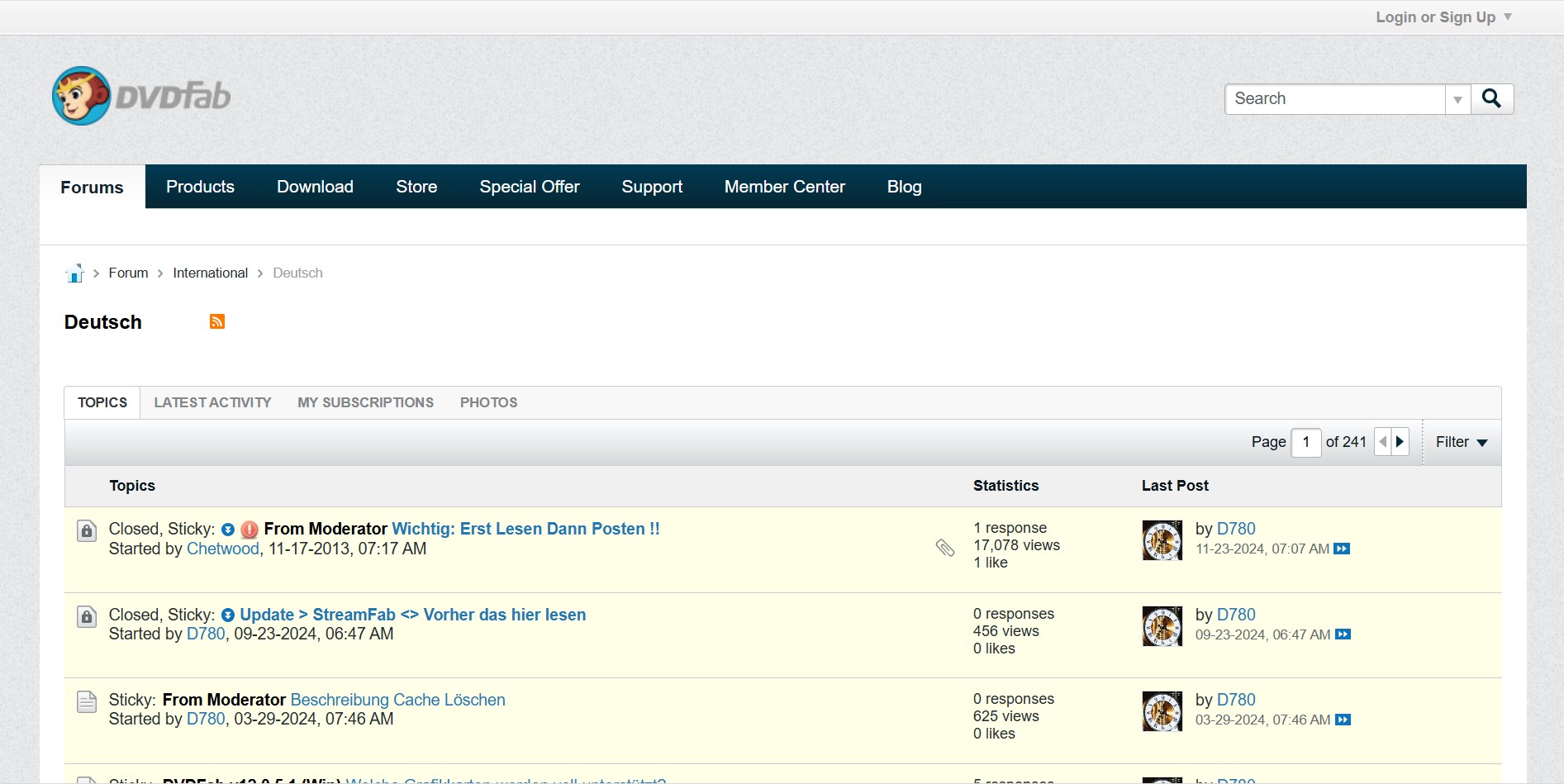Click the document icon for Cache Löschen topic
This screenshot has height=784, width=1564.
[87, 702]
